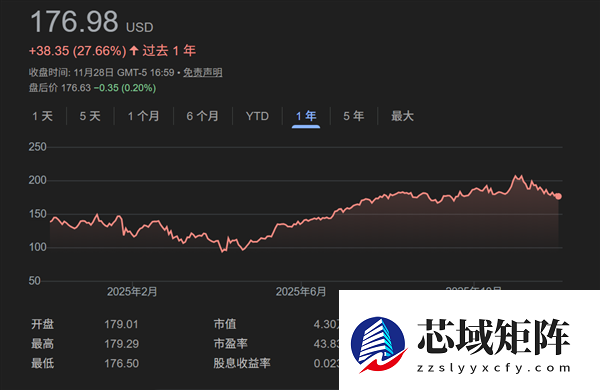Click the 最低 label

[x=42, y=363]
